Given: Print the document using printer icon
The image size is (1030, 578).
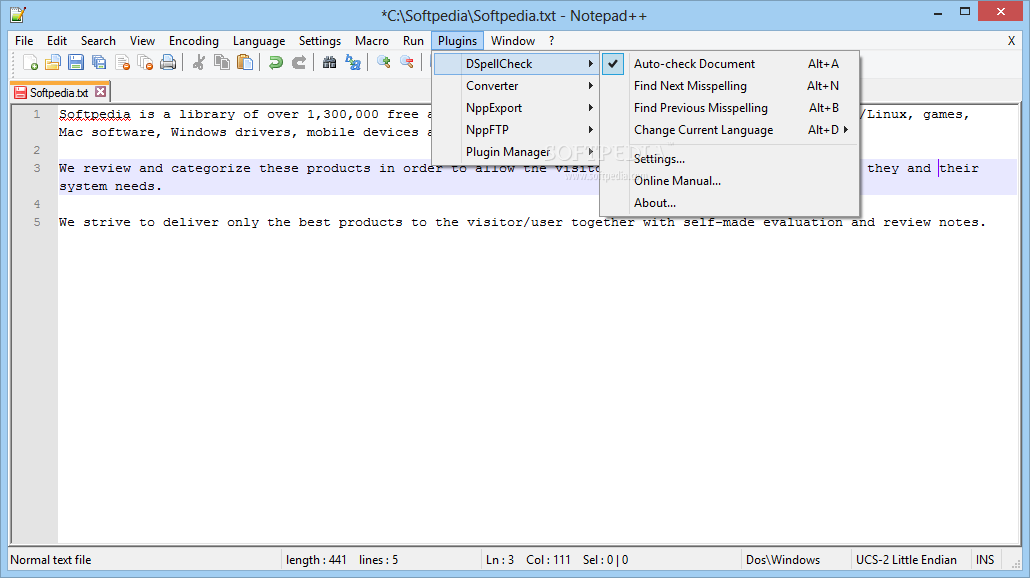Looking at the screenshot, I should tap(168, 62).
